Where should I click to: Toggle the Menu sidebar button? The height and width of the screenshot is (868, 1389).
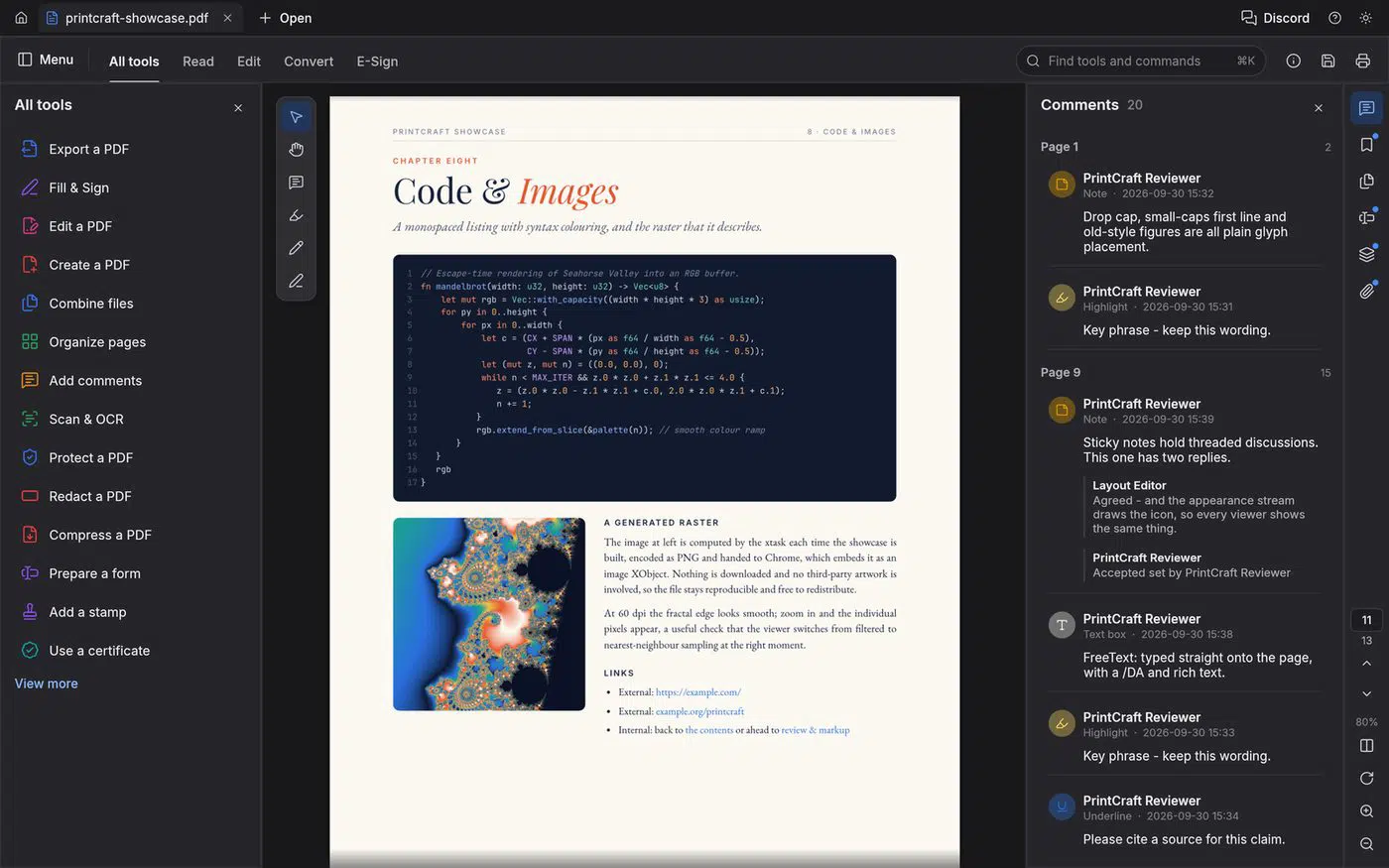(x=46, y=60)
